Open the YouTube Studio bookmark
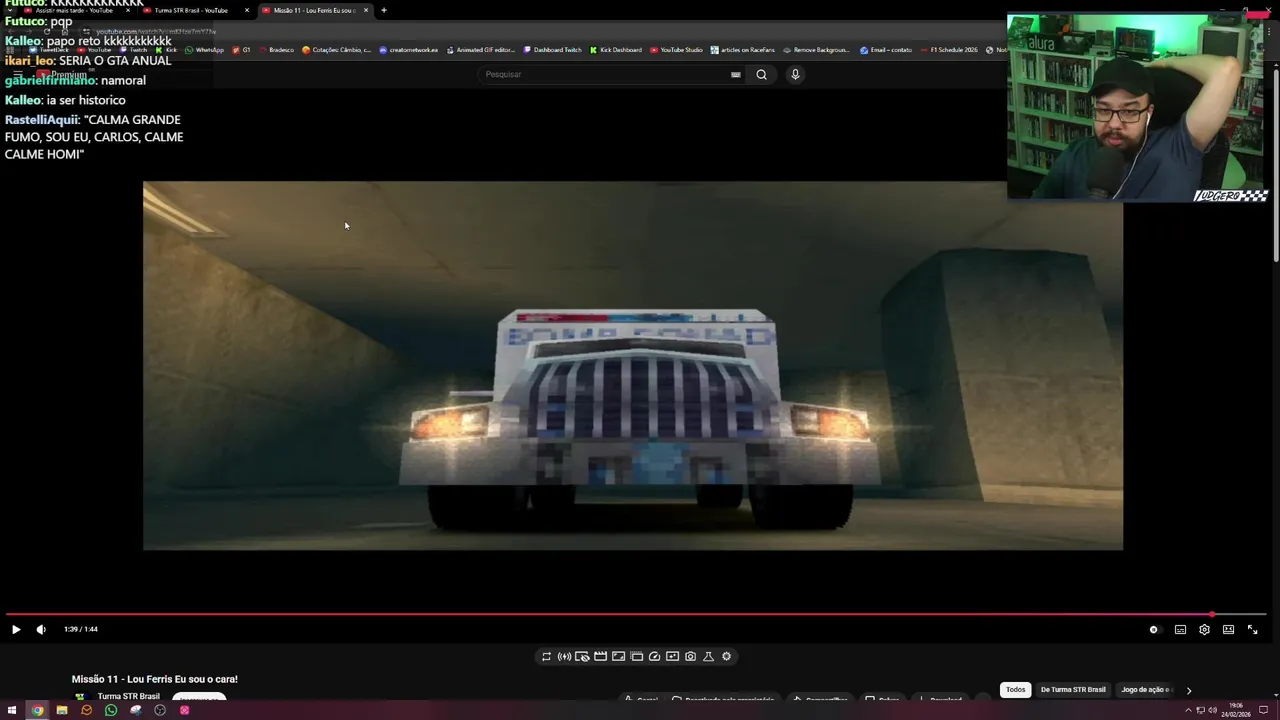The image size is (1280, 720). point(676,50)
